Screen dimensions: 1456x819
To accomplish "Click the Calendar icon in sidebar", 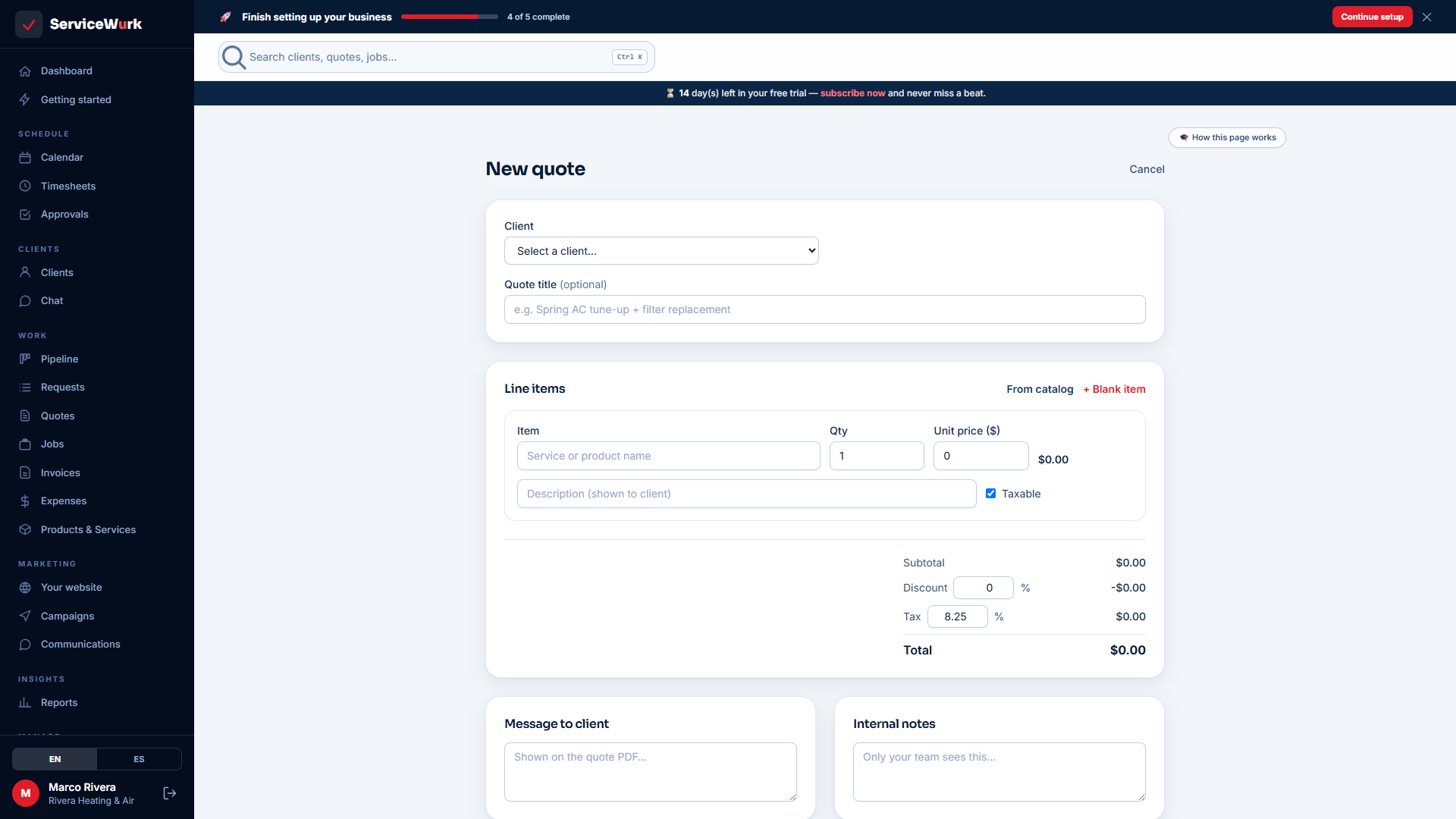I will pyautogui.click(x=25, y=158).
